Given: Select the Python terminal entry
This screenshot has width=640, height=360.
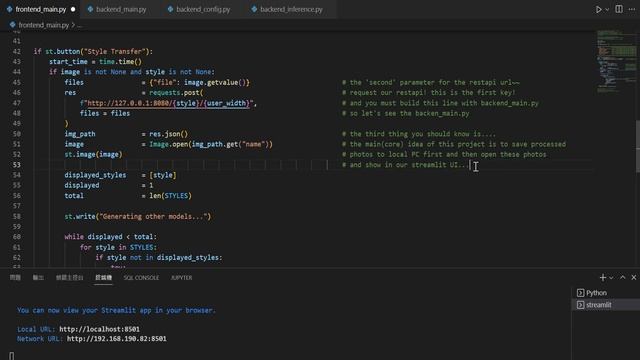Looking at the screenshot, I should tap(606, 293).
